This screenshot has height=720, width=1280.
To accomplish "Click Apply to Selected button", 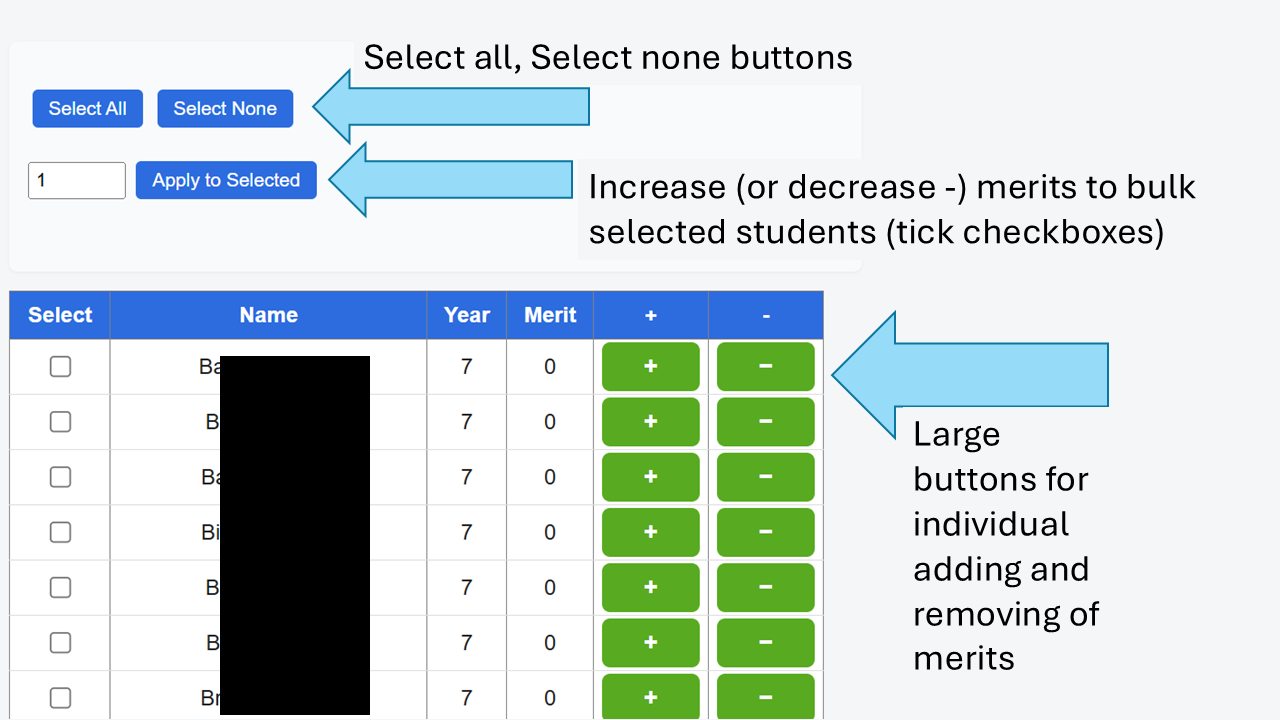I will point(226,181).
